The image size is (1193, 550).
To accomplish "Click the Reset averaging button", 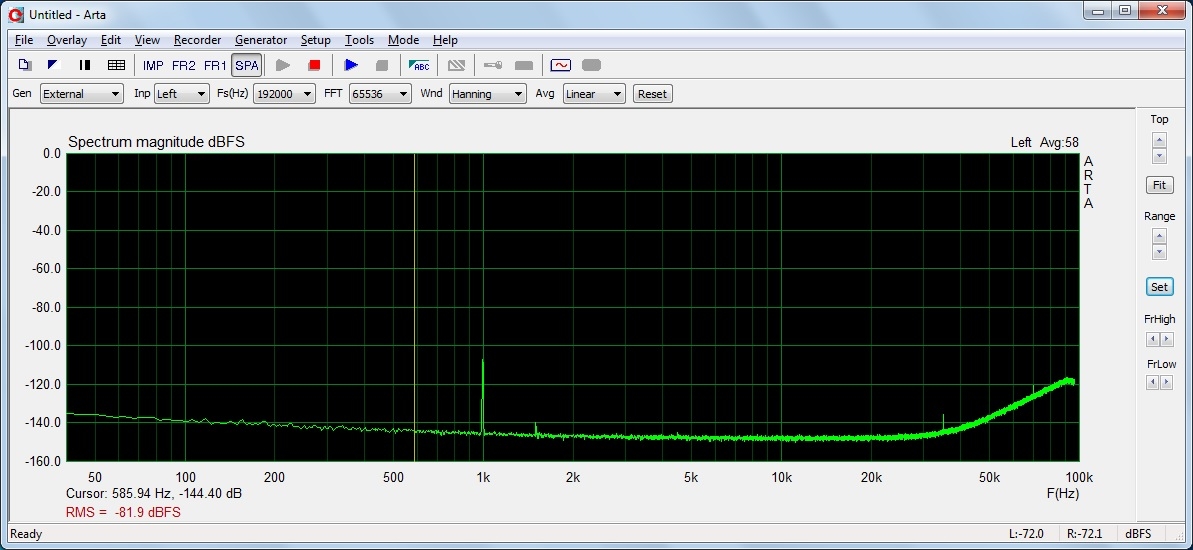I will click(652, 94).
